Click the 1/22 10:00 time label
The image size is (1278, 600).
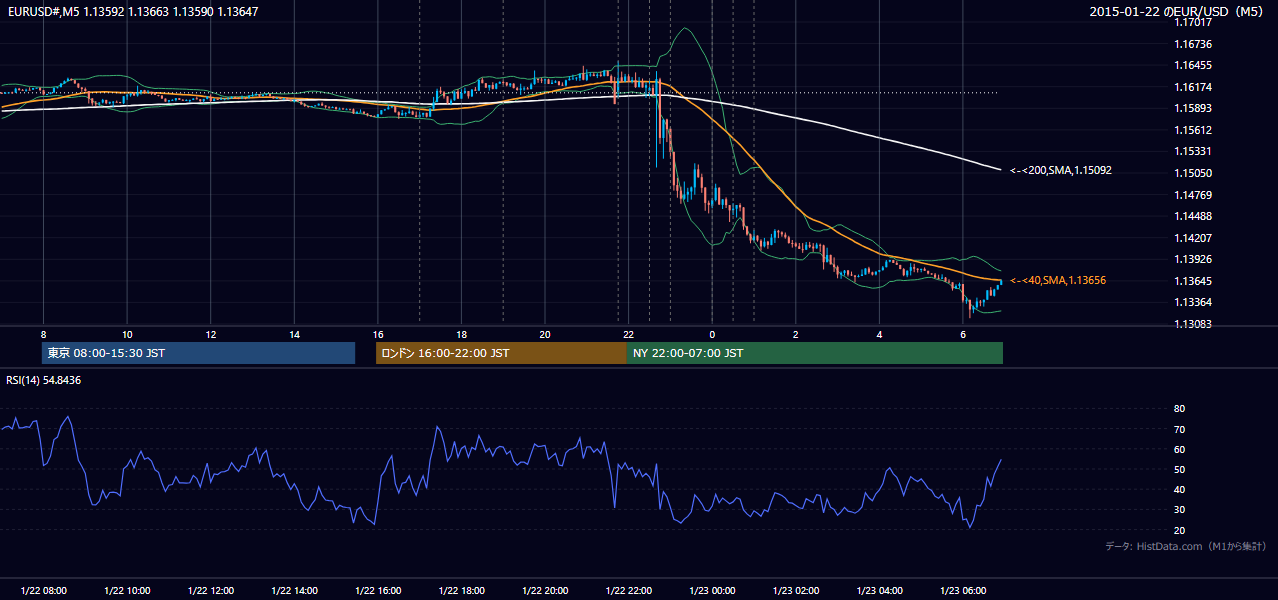pyautogui.click(x=127, y=591)
